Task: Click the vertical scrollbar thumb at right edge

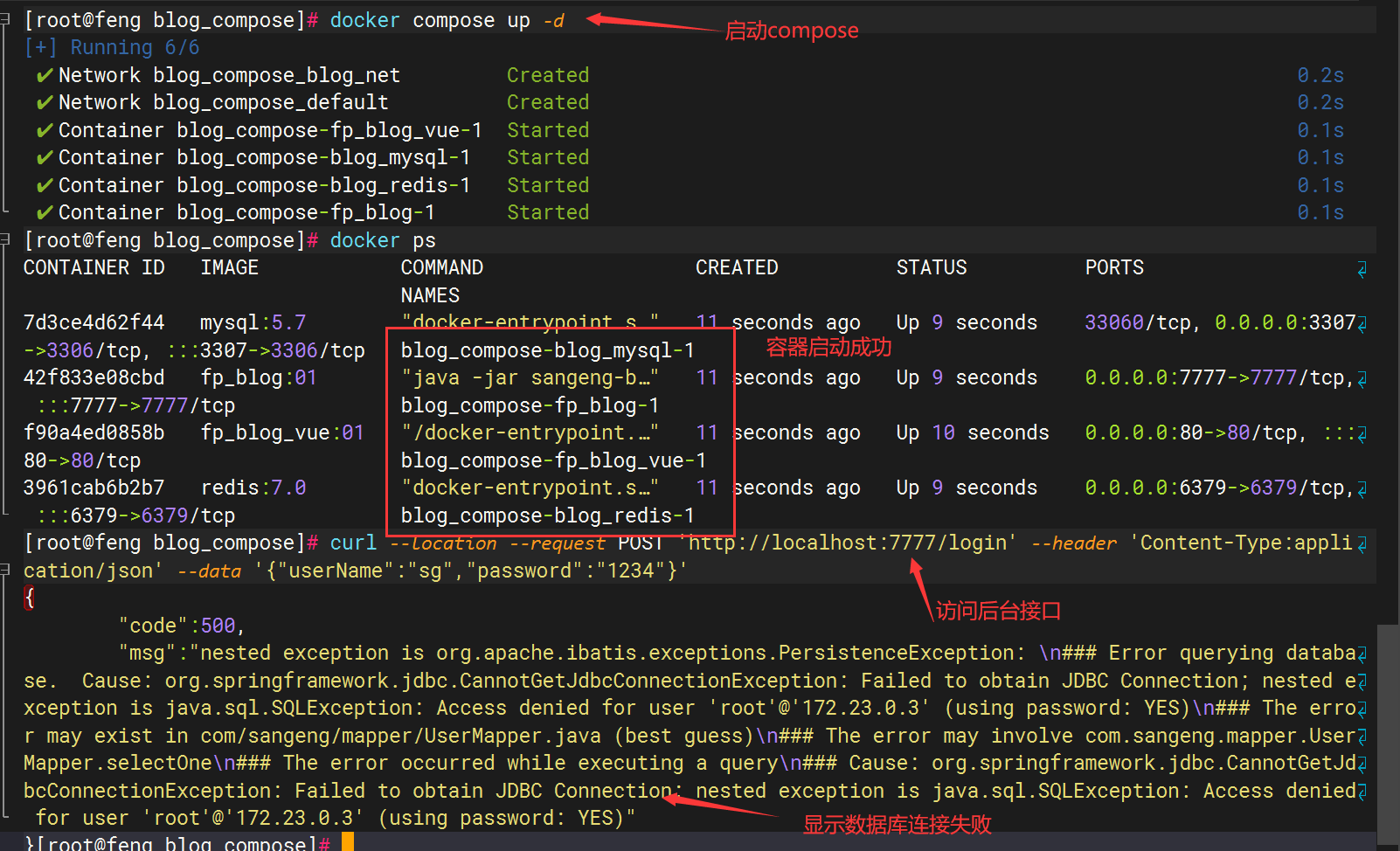Action: [x=1388, y=736]
